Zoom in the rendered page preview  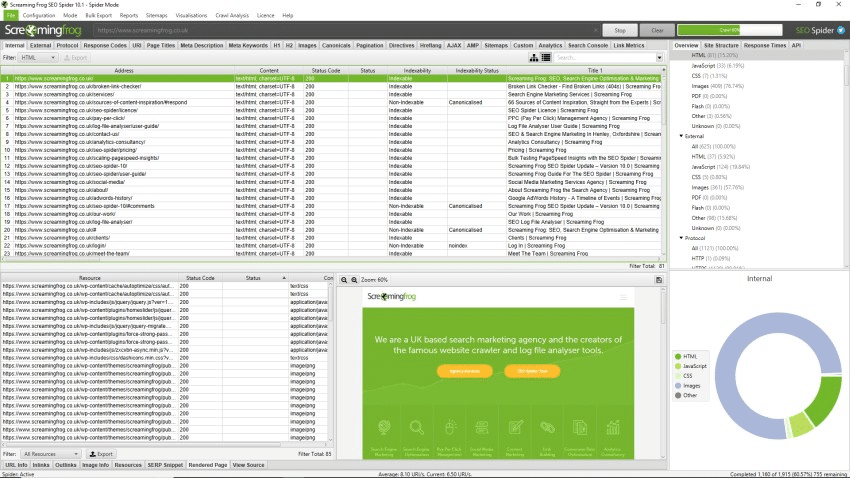pos(352,280)
